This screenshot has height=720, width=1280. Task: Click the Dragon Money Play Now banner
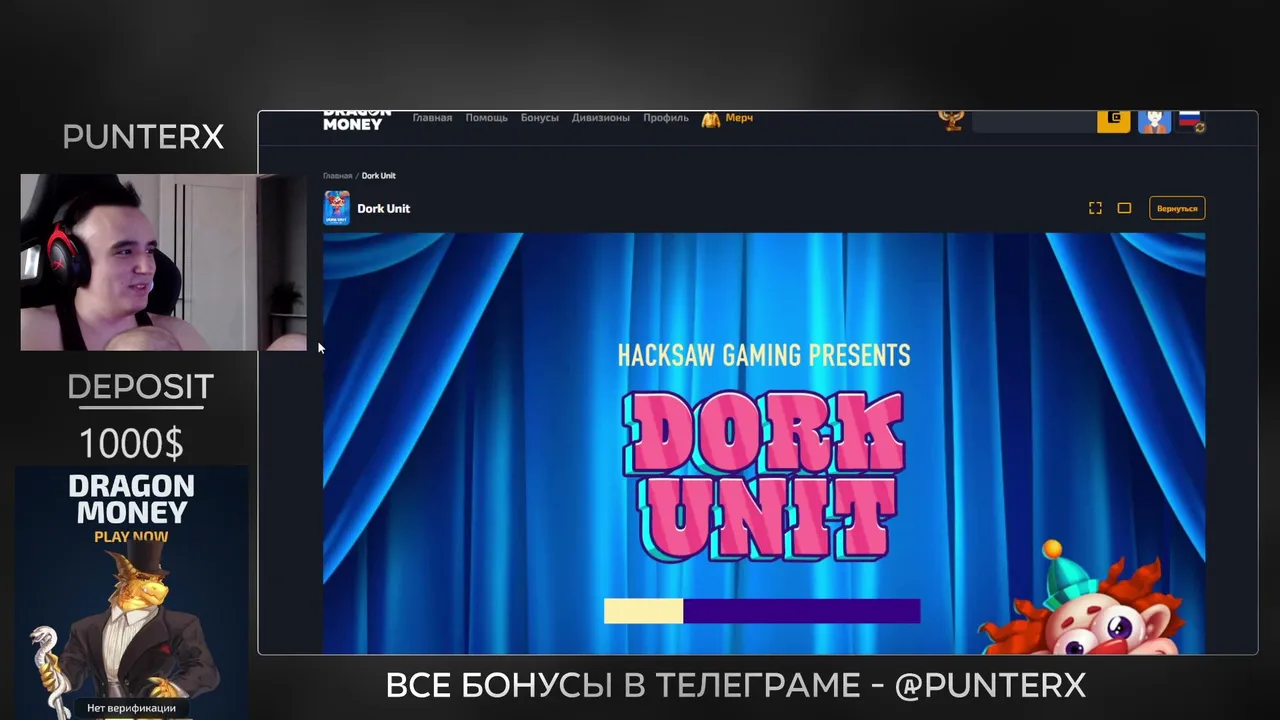(132, 593)
